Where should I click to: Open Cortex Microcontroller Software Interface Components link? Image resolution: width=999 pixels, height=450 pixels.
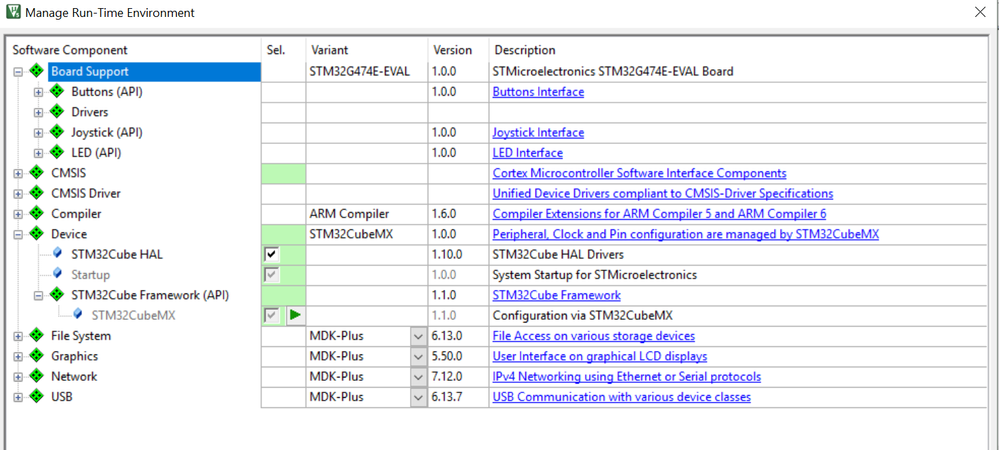click(x=639, y=173)
